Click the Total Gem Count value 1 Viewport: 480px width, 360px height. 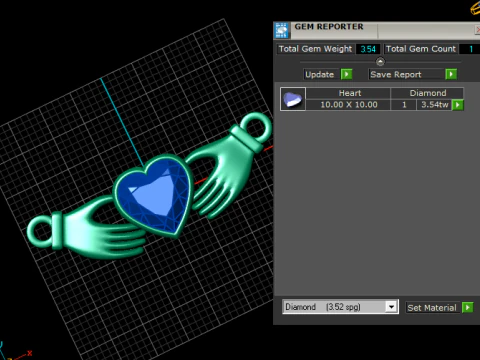tap(471, 49)
